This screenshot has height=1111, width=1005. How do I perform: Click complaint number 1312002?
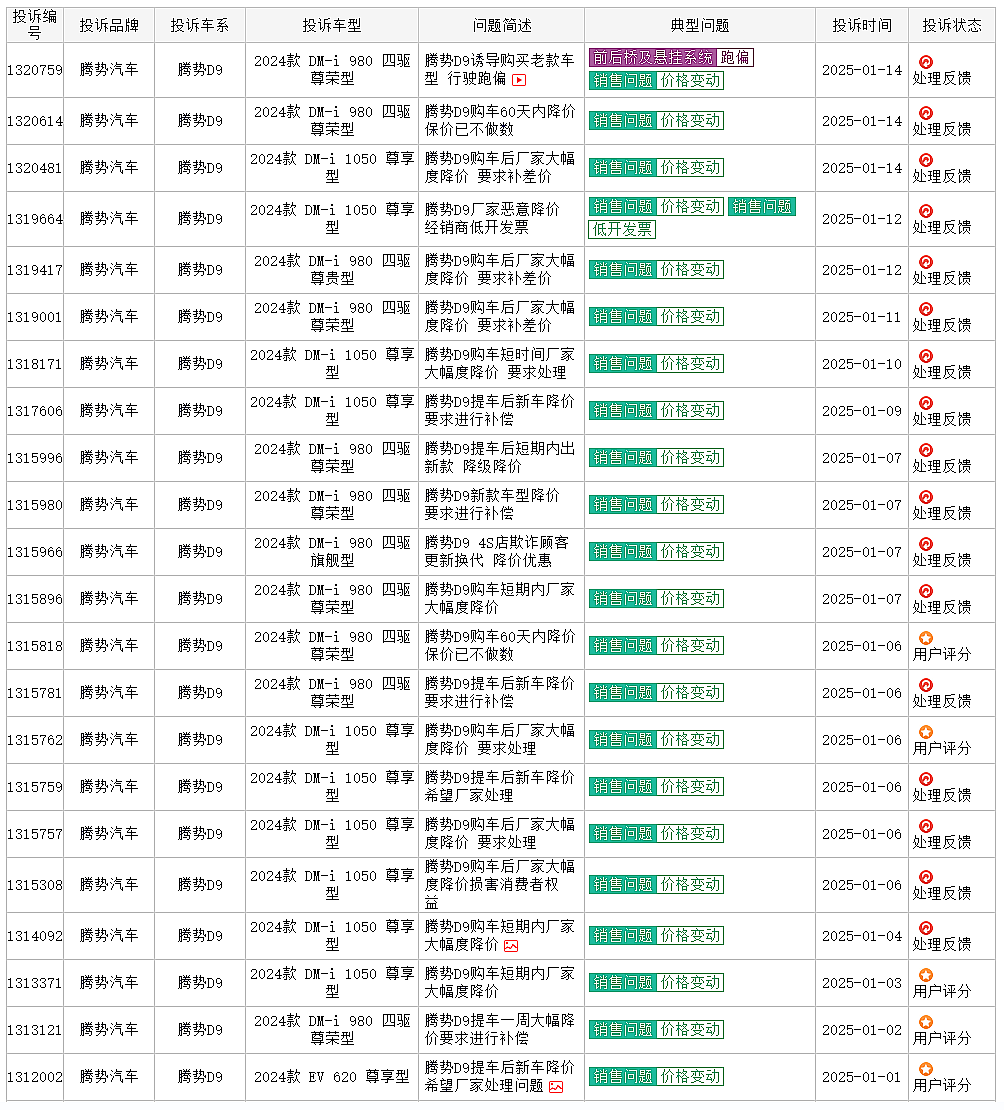coord(35,1077)
